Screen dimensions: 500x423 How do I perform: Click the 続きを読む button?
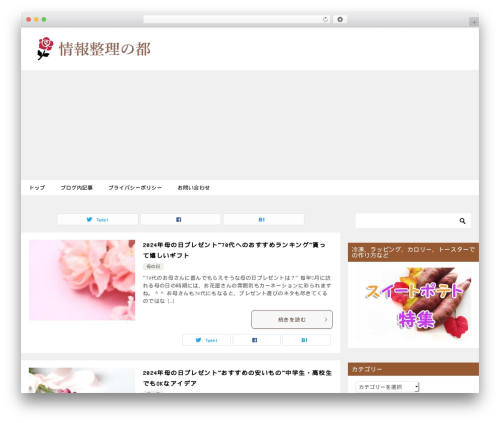point(292,319)
